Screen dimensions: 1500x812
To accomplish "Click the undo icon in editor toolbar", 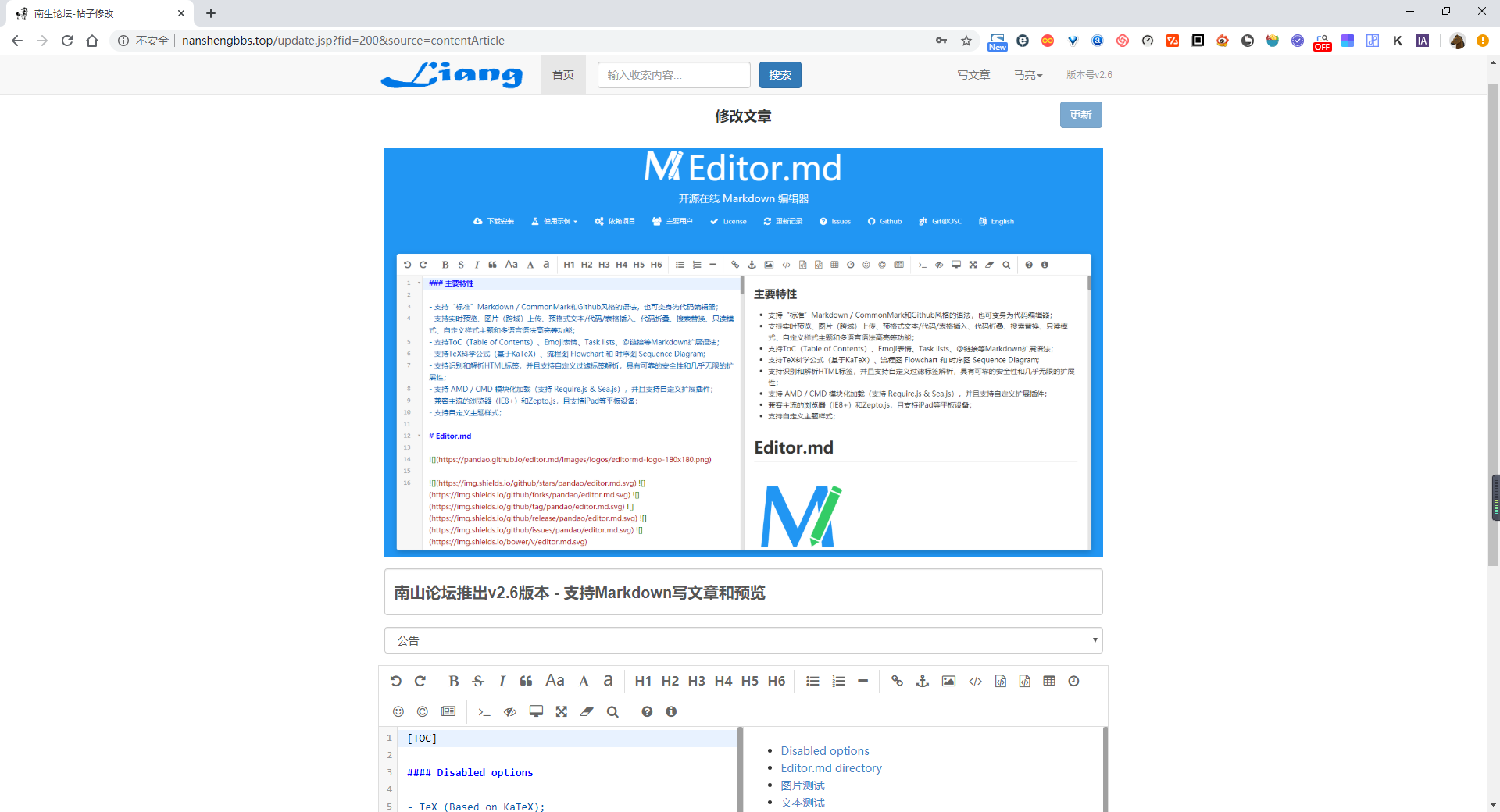I will point(396,681).
